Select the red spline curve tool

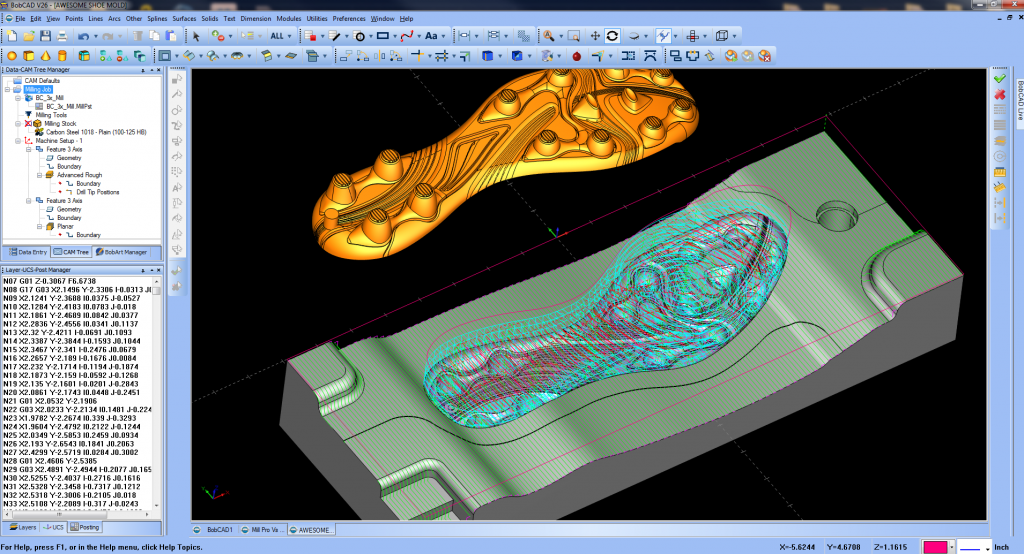407,36
